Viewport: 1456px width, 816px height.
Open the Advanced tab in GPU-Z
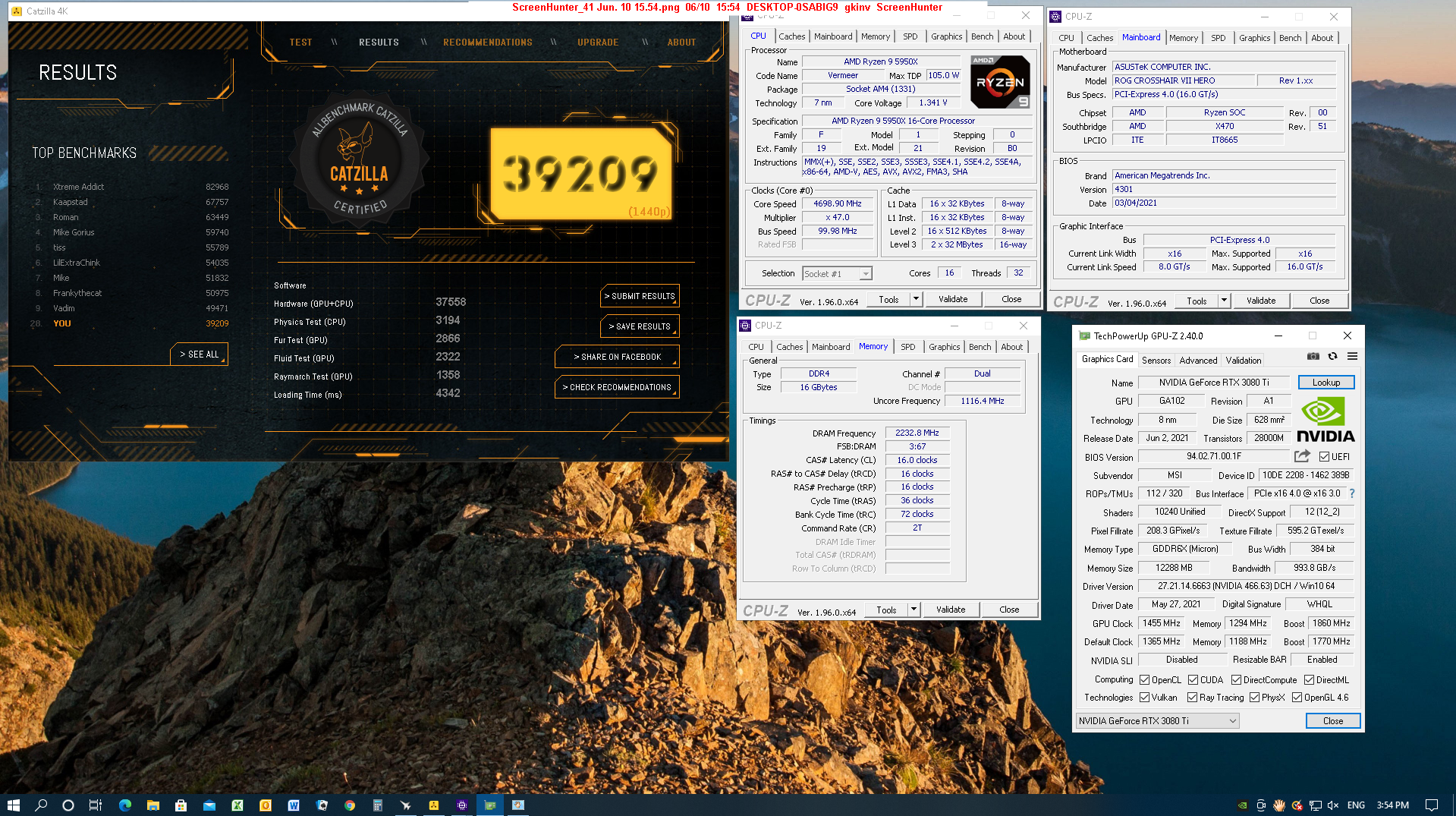1198,361
